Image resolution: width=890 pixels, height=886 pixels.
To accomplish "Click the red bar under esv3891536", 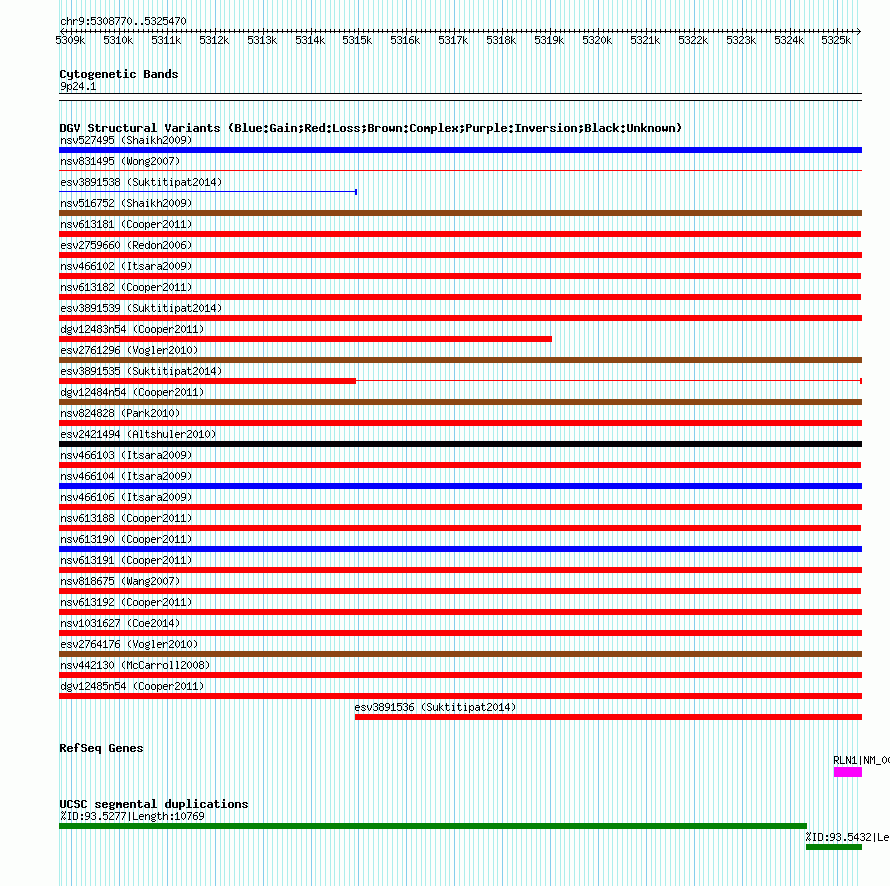I will coord(608,717).
